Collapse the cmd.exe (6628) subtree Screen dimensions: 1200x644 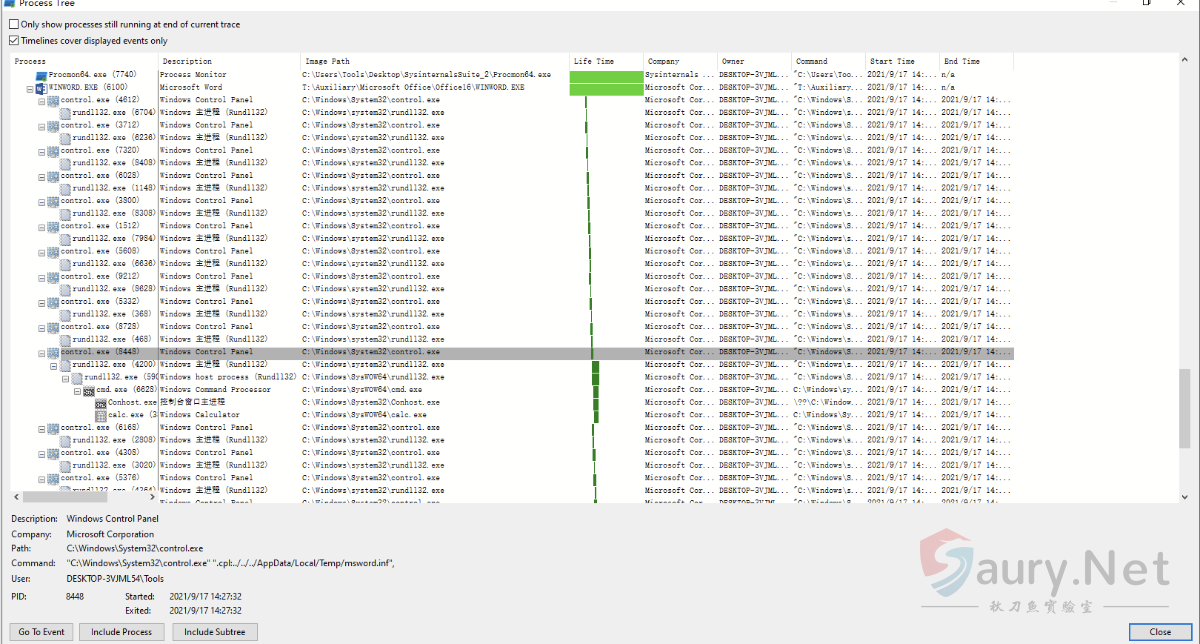pos(77,390)
